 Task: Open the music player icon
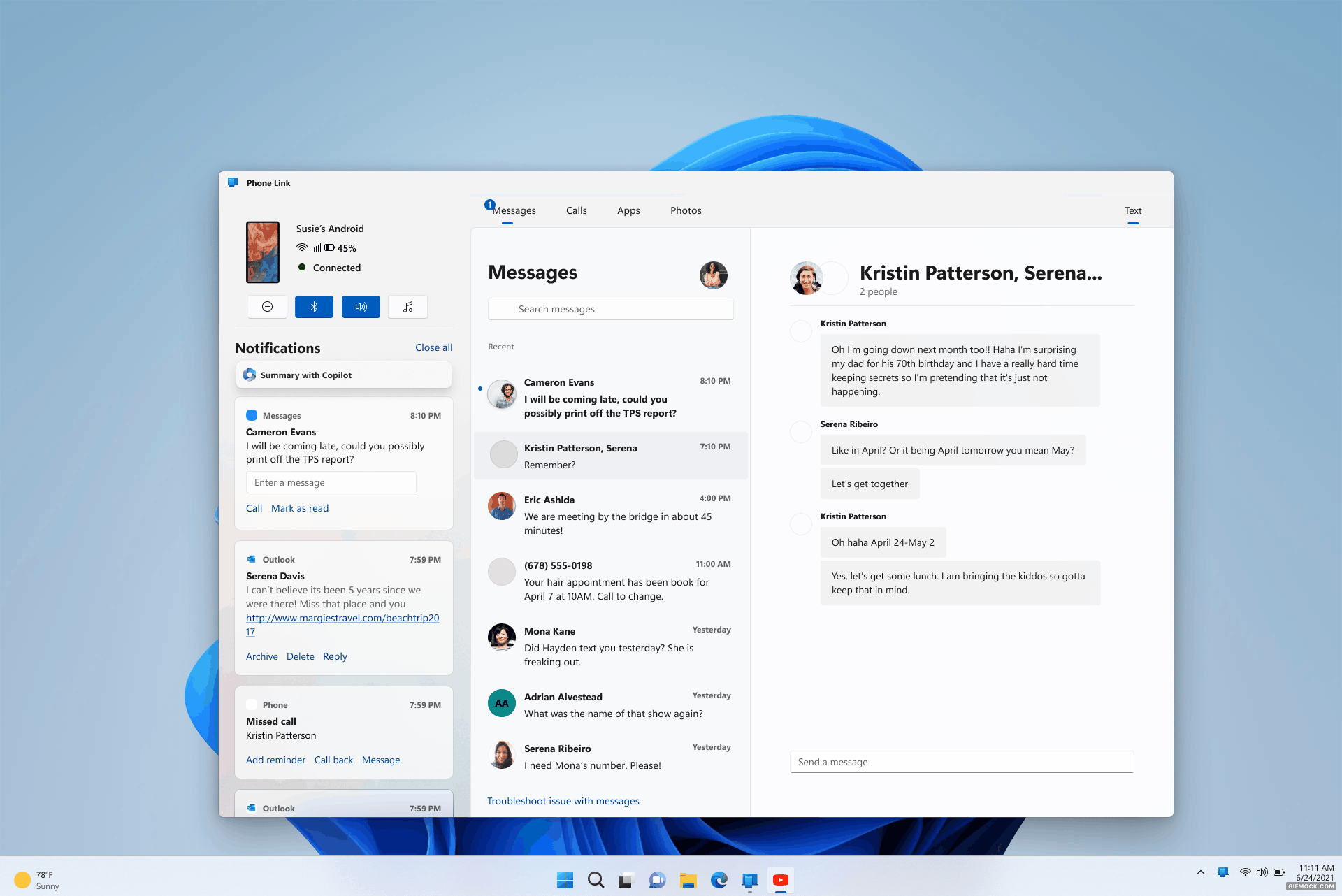point(407,307)
